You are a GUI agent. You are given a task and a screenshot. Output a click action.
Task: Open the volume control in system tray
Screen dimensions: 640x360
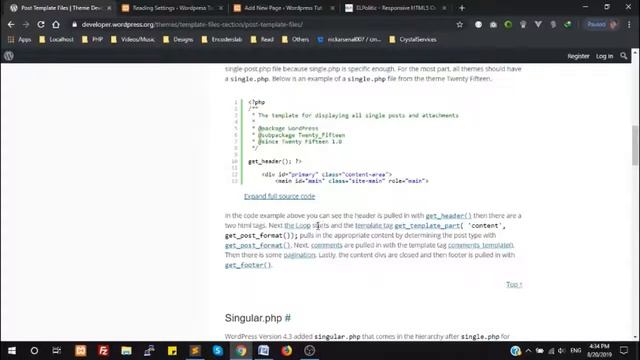point(562,351)
